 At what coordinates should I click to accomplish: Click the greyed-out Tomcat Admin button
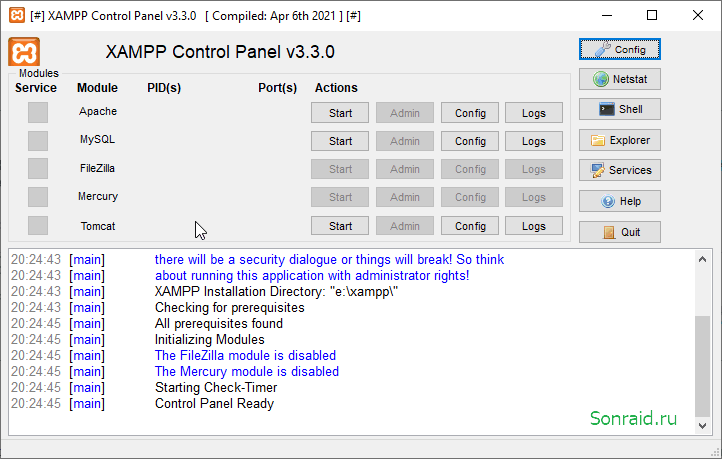pyautogui.click(x=405, y=226)
